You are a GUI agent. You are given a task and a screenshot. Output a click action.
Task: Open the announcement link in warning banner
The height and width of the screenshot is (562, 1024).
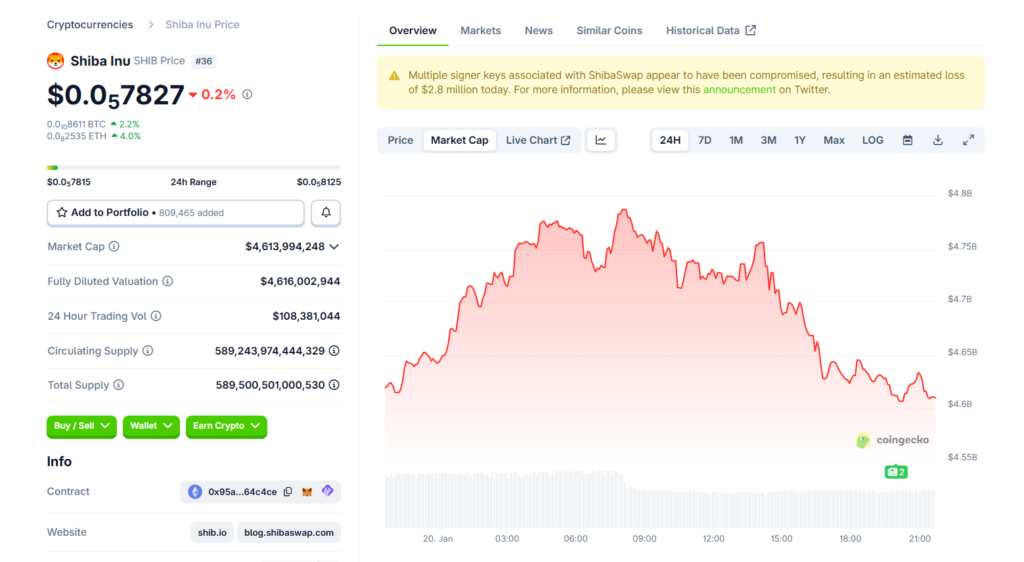739,90
